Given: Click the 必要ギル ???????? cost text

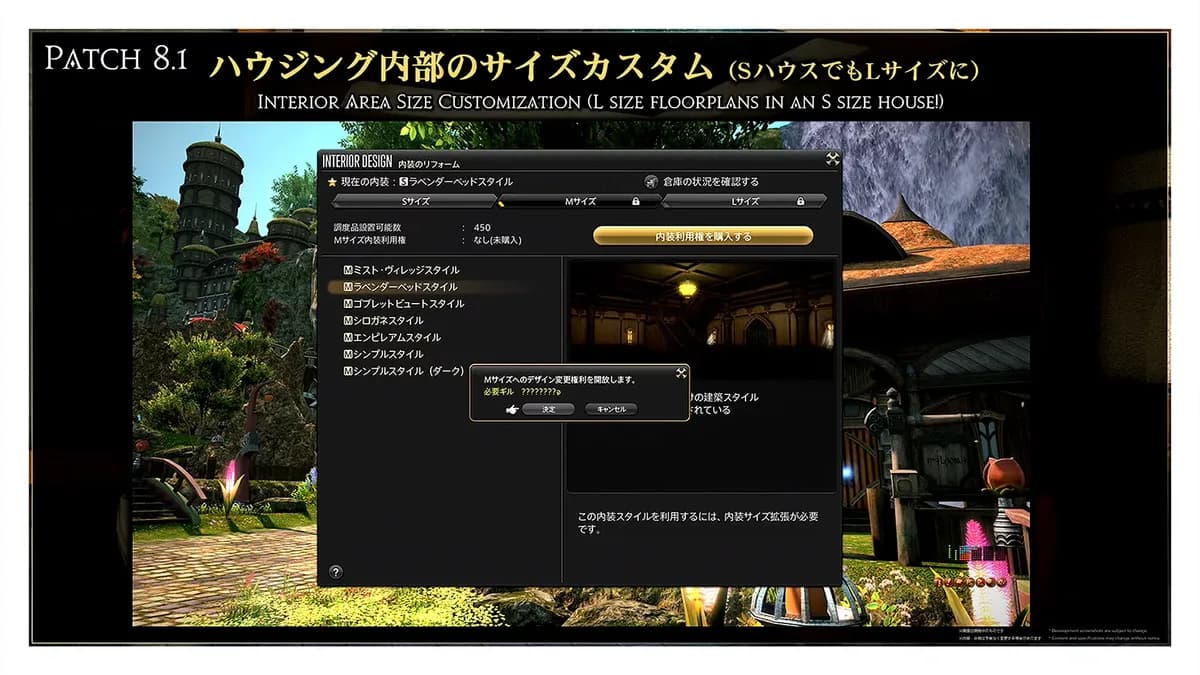Looking at the screenshot, I should (522, 392).
